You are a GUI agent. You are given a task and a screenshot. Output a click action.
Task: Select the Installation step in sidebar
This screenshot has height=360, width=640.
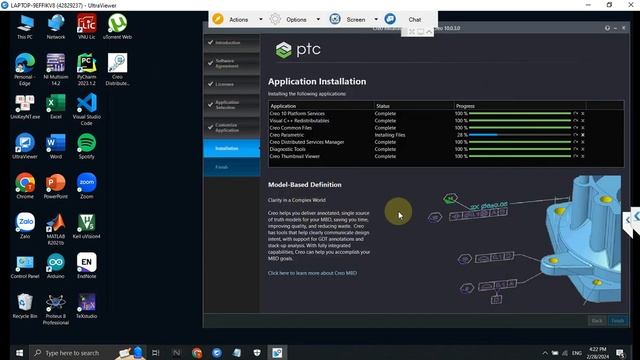231,149
